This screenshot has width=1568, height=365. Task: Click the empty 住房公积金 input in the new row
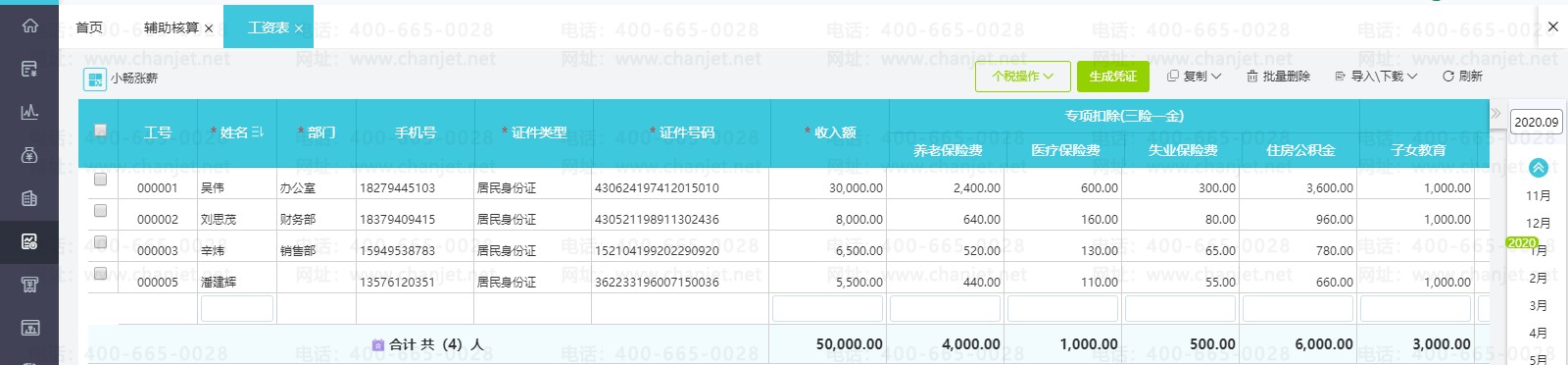pos(1298,308)
